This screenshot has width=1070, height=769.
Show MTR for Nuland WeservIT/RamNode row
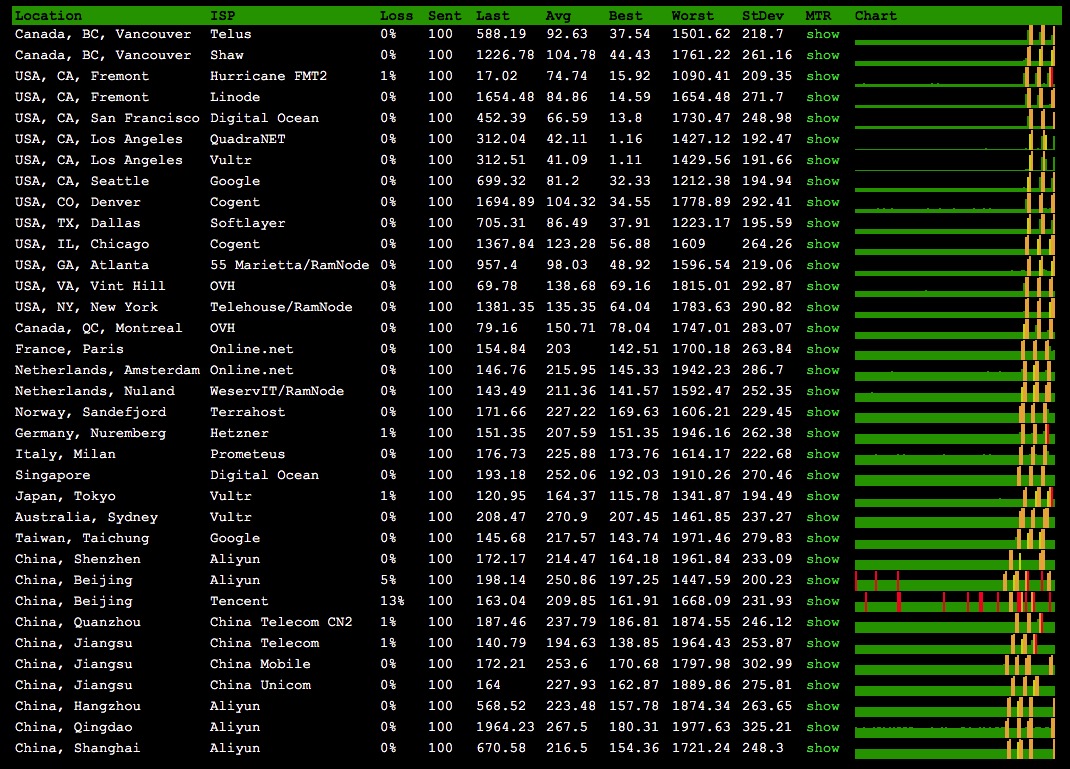coord(823,391)
